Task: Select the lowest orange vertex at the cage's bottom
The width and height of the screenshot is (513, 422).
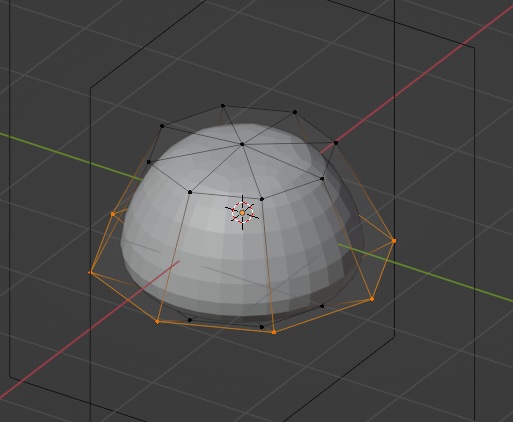Action: 274,332
